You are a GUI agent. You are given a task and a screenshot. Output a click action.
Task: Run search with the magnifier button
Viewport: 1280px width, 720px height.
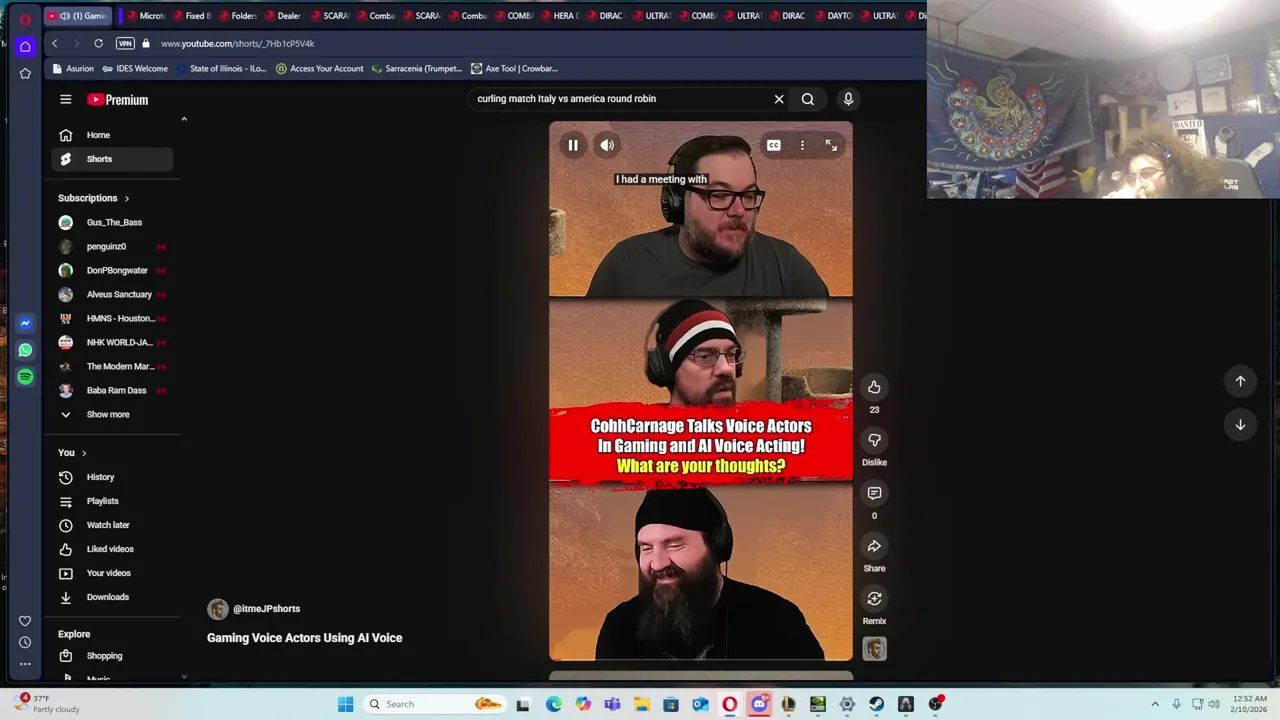point(808,99)
